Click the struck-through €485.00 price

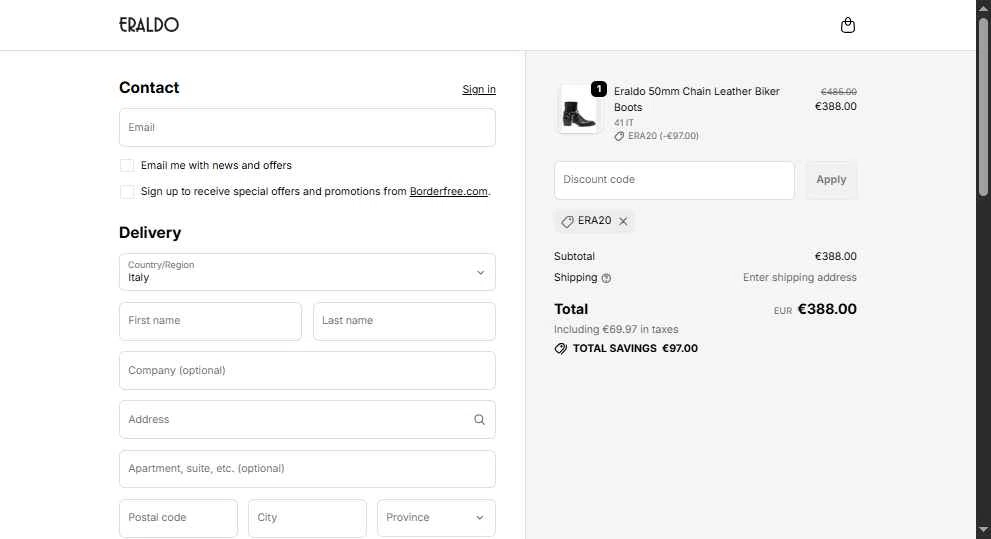click(839, 92)
